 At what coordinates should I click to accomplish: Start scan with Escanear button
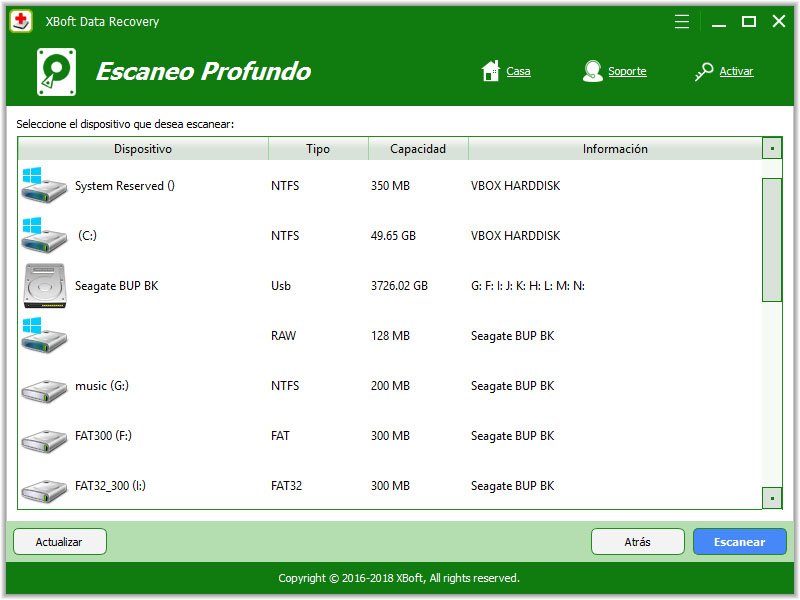point(740,542)
